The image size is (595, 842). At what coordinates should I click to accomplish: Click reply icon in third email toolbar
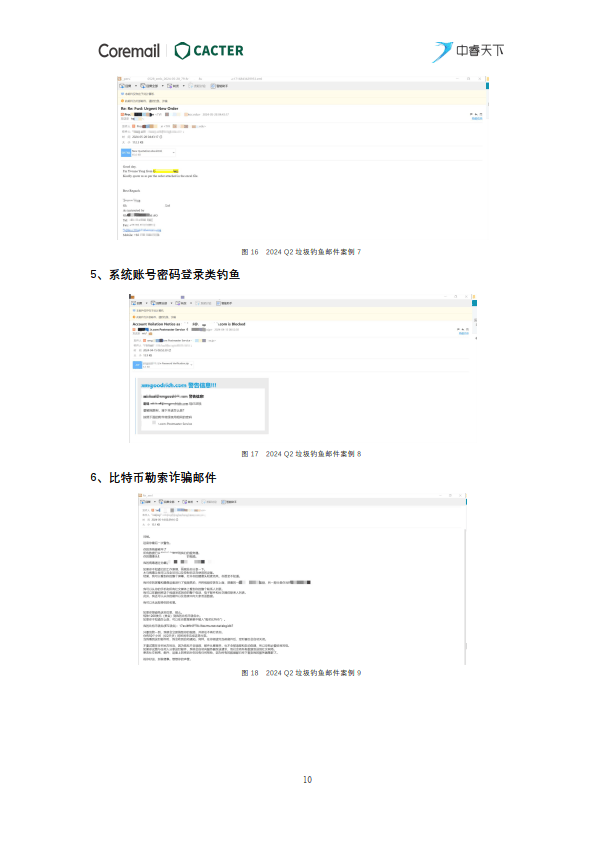[x=143, y=502]
